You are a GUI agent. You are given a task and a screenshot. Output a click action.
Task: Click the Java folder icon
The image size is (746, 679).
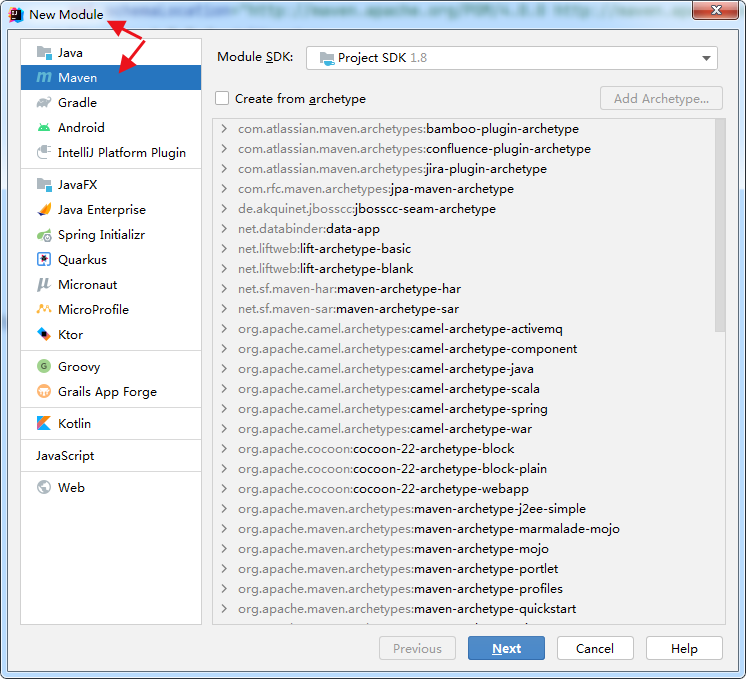point(44,53)
